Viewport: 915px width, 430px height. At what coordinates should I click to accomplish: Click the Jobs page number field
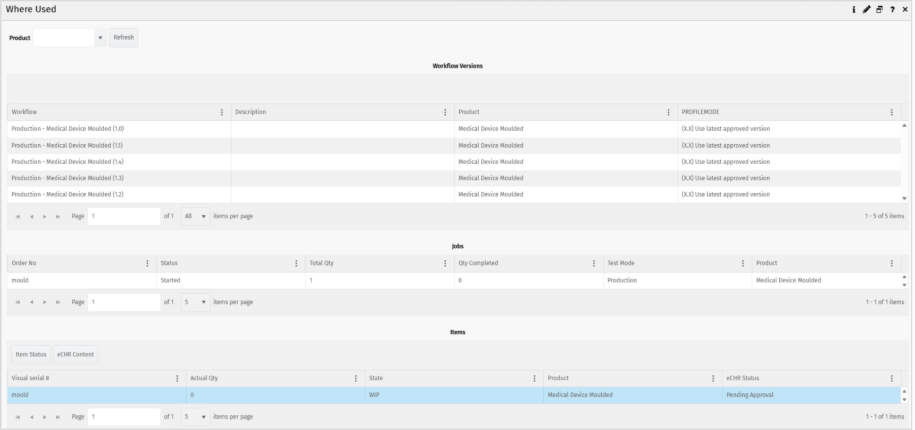point(124,302)
